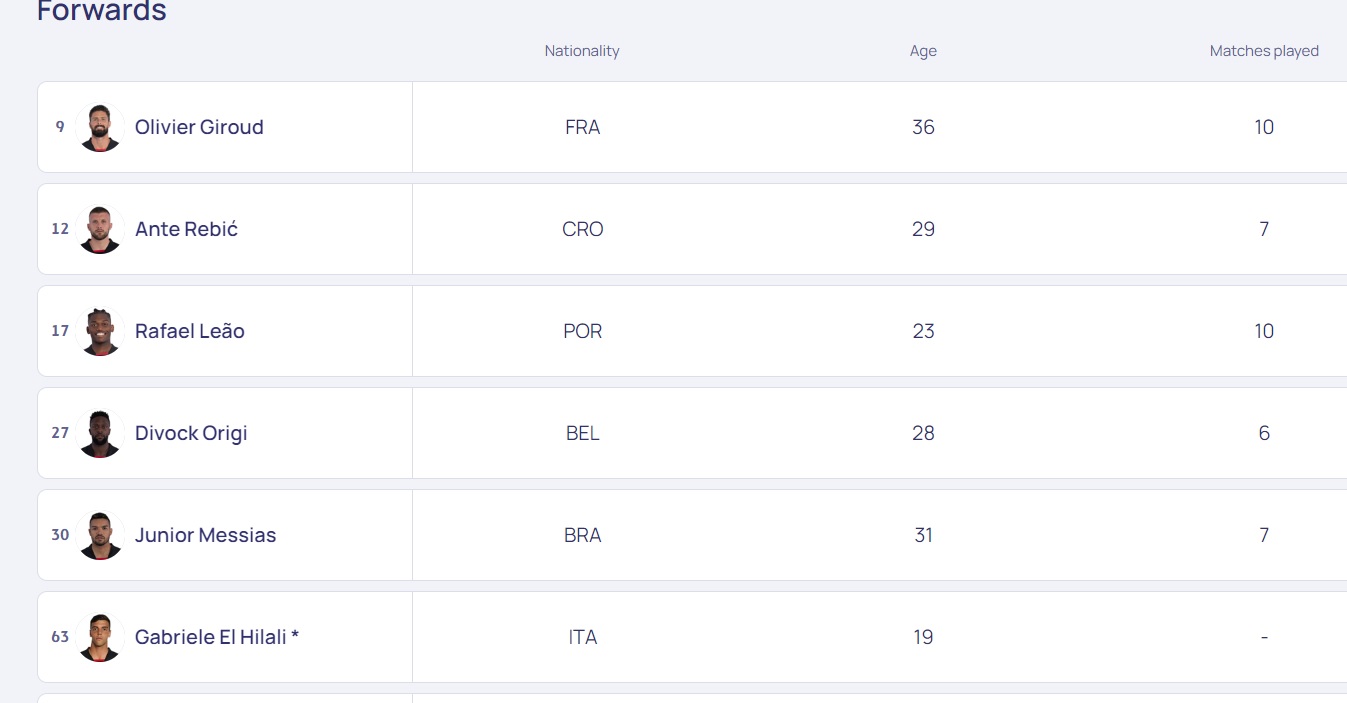
Task: Select the POR nationality for Leão
Action: [582, 331]
